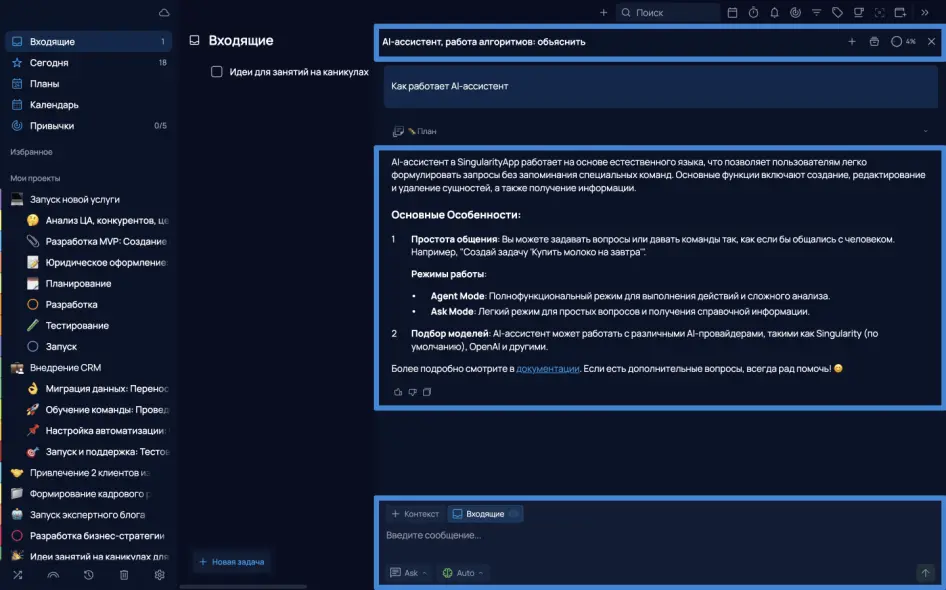The image size is (946, 590).
Task: Check the 'Идеи для занятий на каникулах' task checkbox
Action: pos(217,72)
